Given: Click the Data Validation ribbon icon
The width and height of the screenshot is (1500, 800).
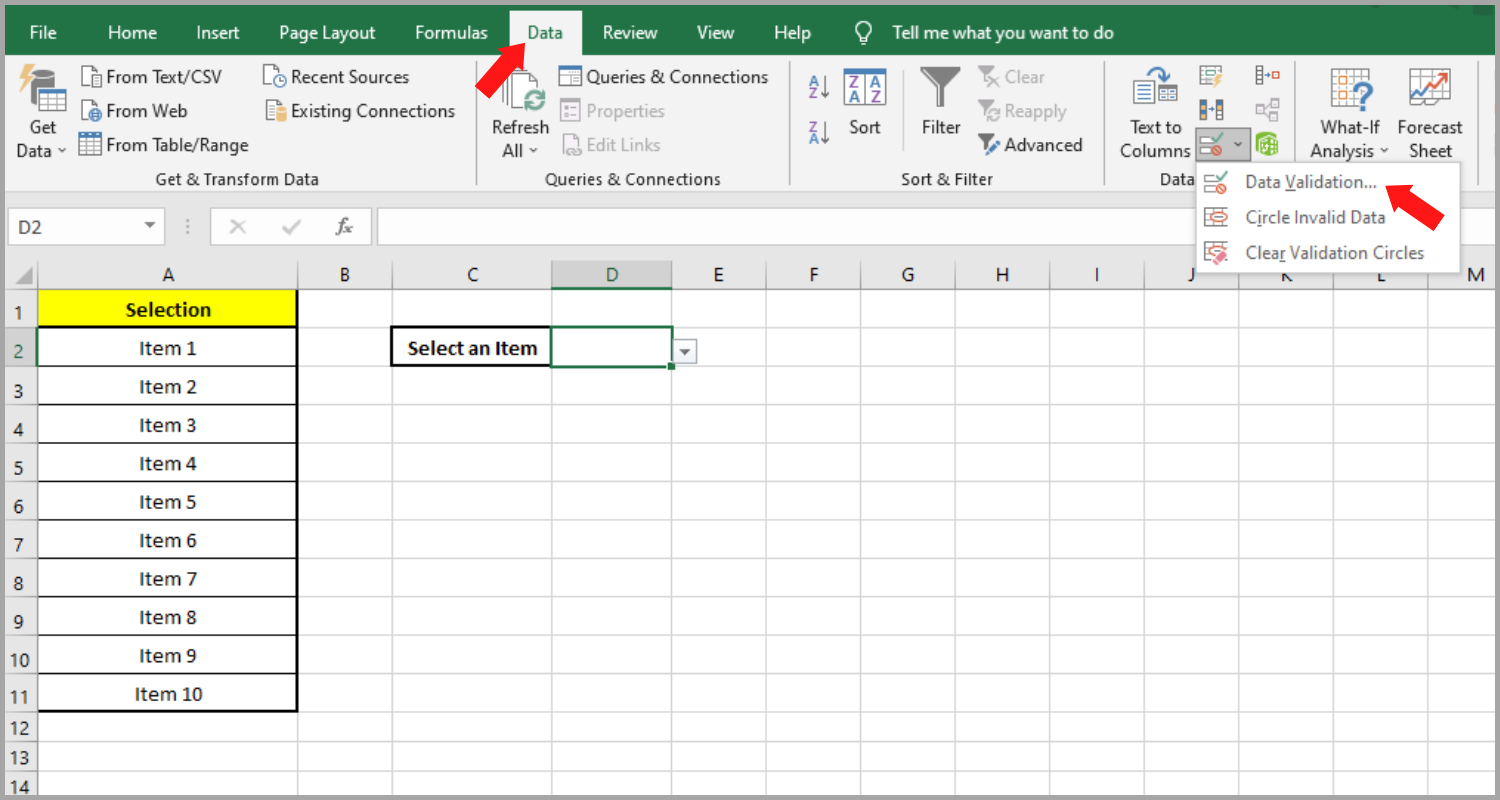Looking at the screenshot, I should pyautogui.click(x=1213, y=144).
